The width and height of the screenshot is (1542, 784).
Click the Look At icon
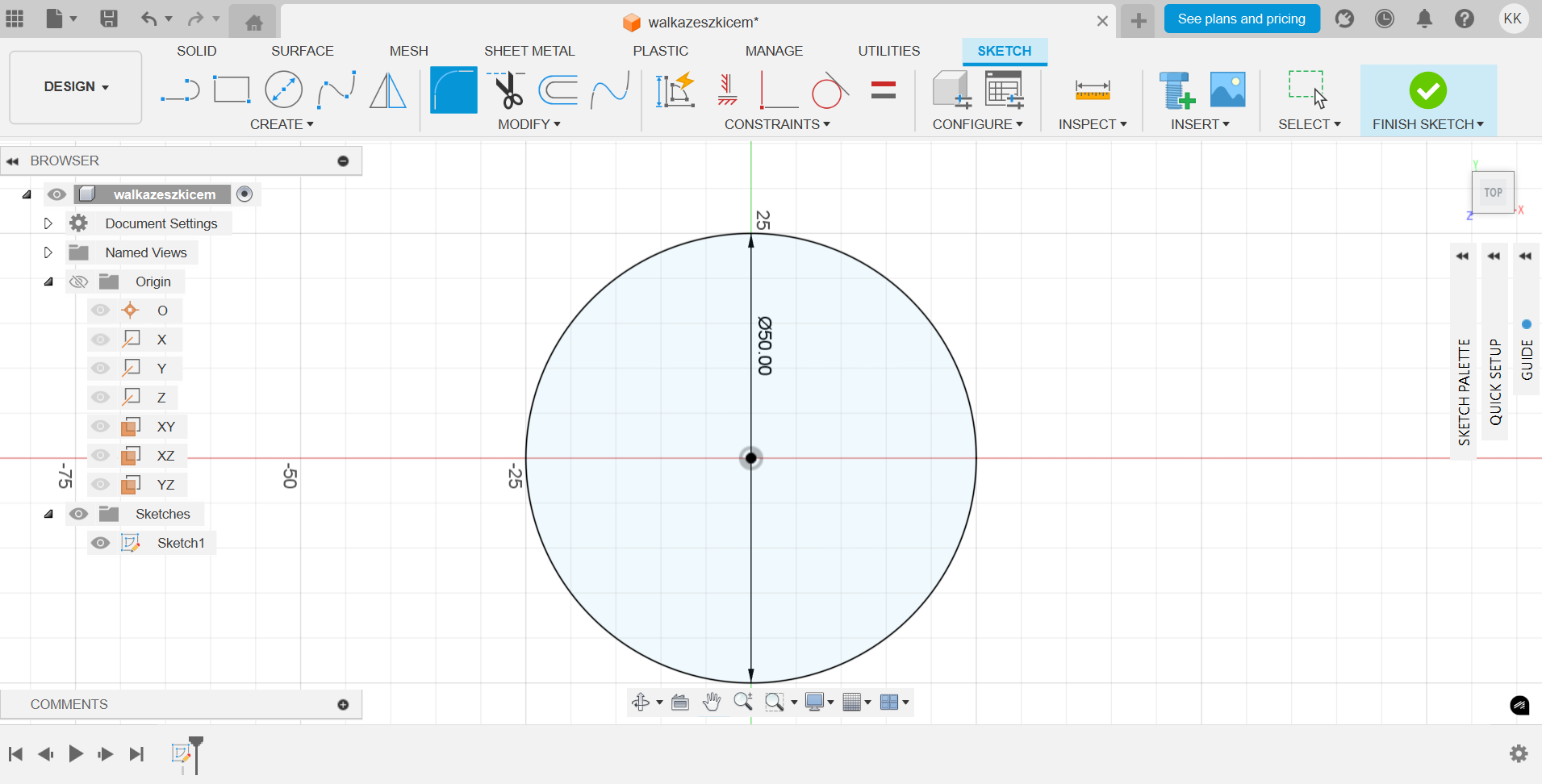(680, 703)
